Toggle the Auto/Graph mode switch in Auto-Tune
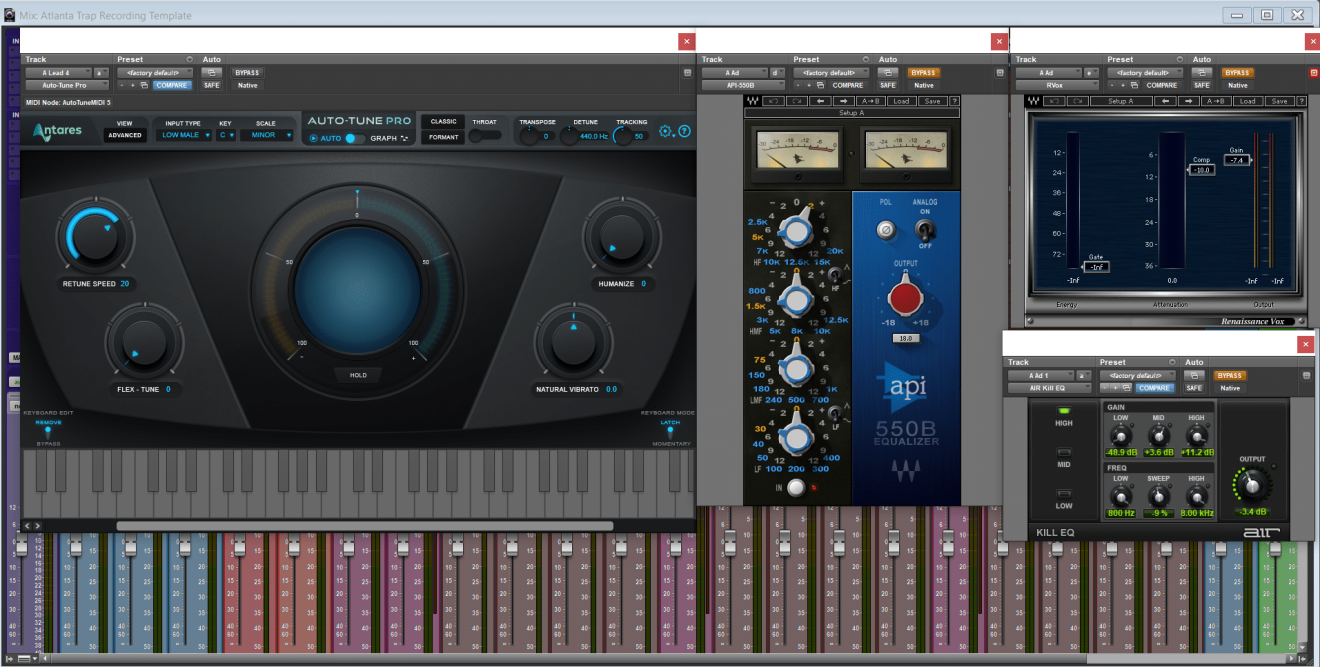Screen dimensions: 1320x667 (x=354, y=138)
